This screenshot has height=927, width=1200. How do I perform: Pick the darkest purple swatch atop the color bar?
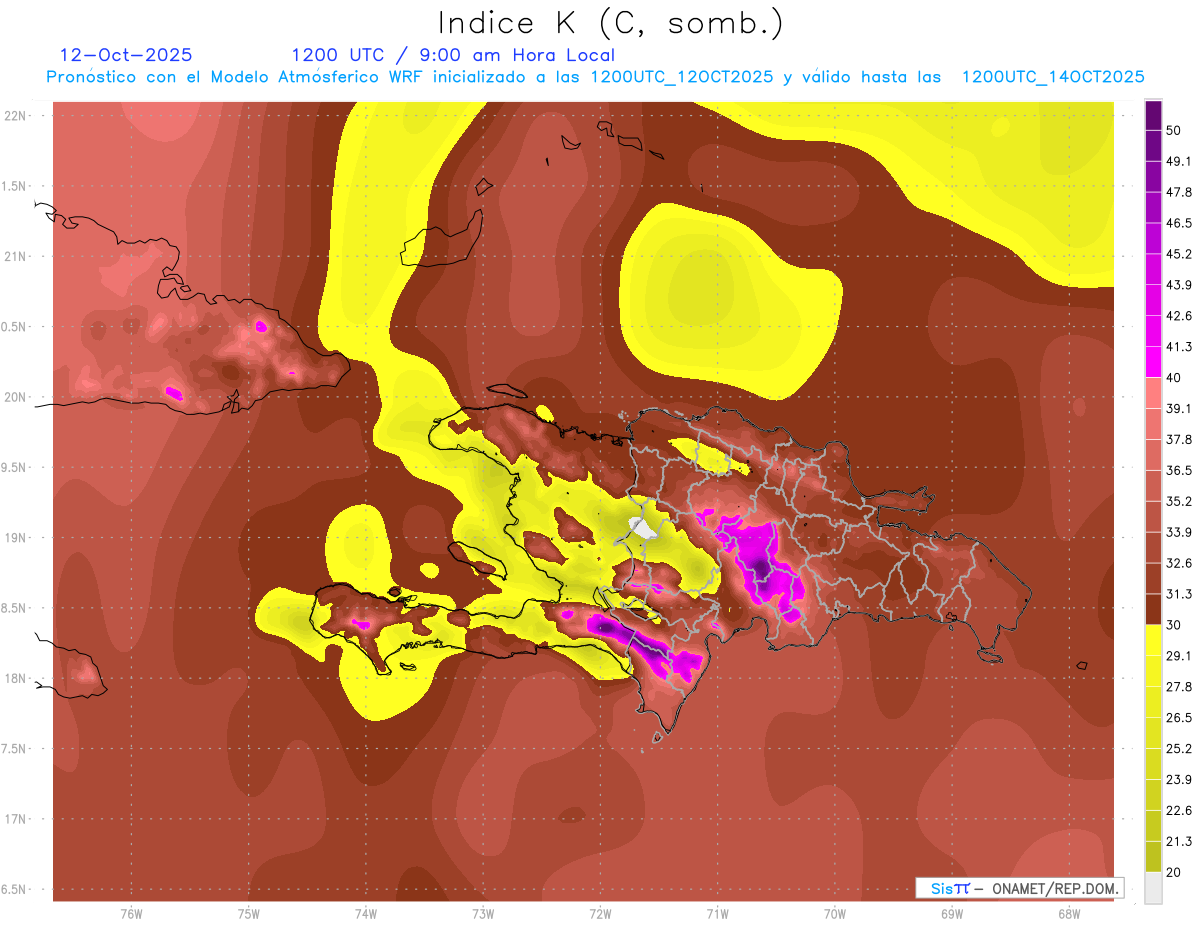tap(1153, 115)
